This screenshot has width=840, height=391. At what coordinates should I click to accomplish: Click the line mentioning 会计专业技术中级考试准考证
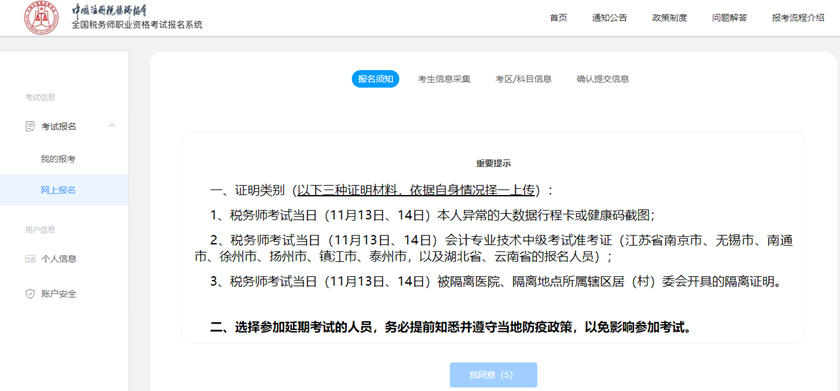pyautogui.click(x=493, y=249)
